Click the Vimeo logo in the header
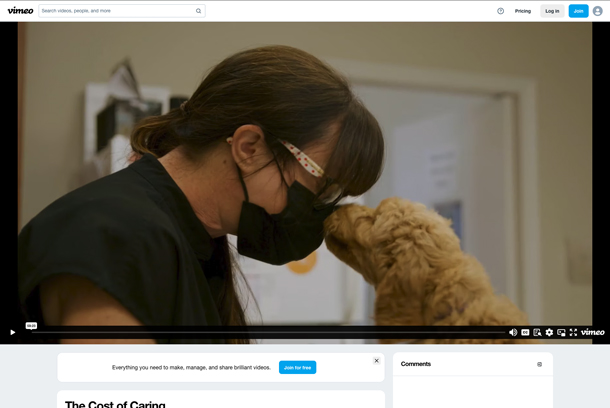The image size is (610, 408). click(x=20, y=11)
